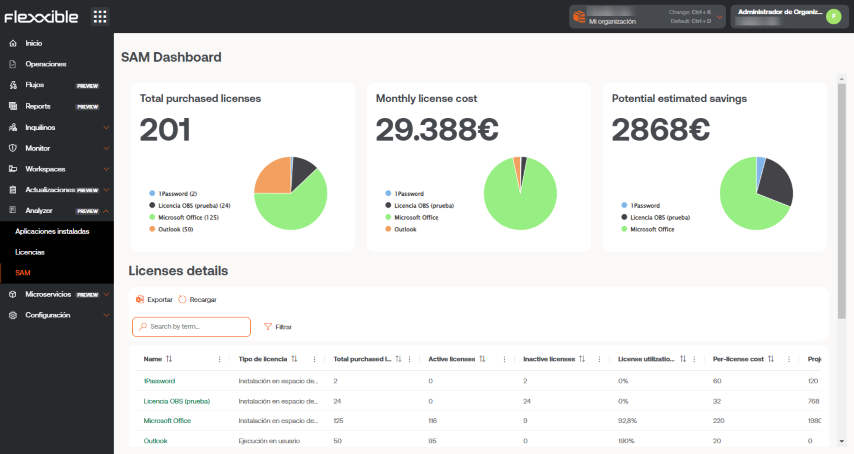
Task: Expand the Configuración menu chevron
Action: 106,315
